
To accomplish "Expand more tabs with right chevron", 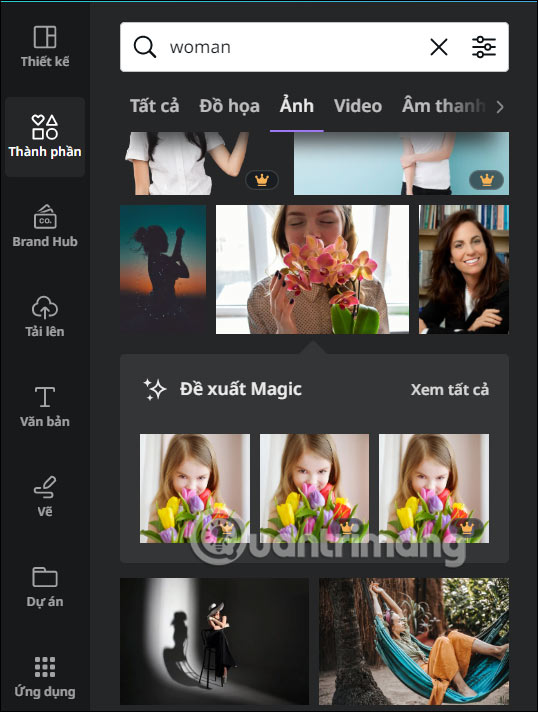I will 500,107.
